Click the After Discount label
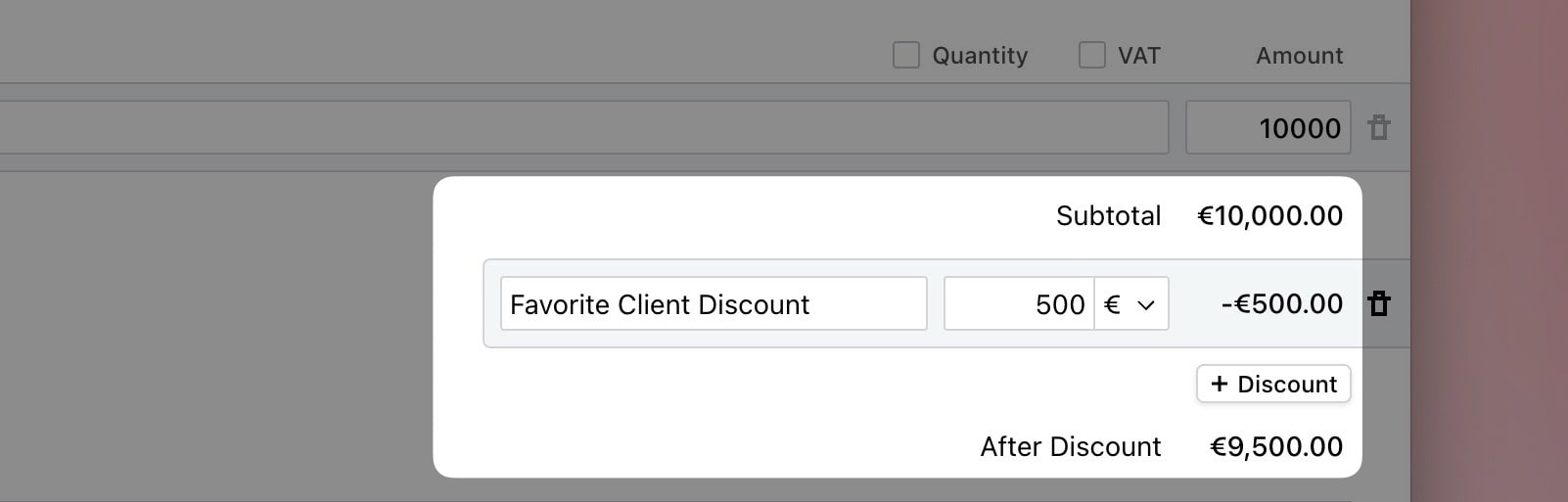 point(1070,447)
